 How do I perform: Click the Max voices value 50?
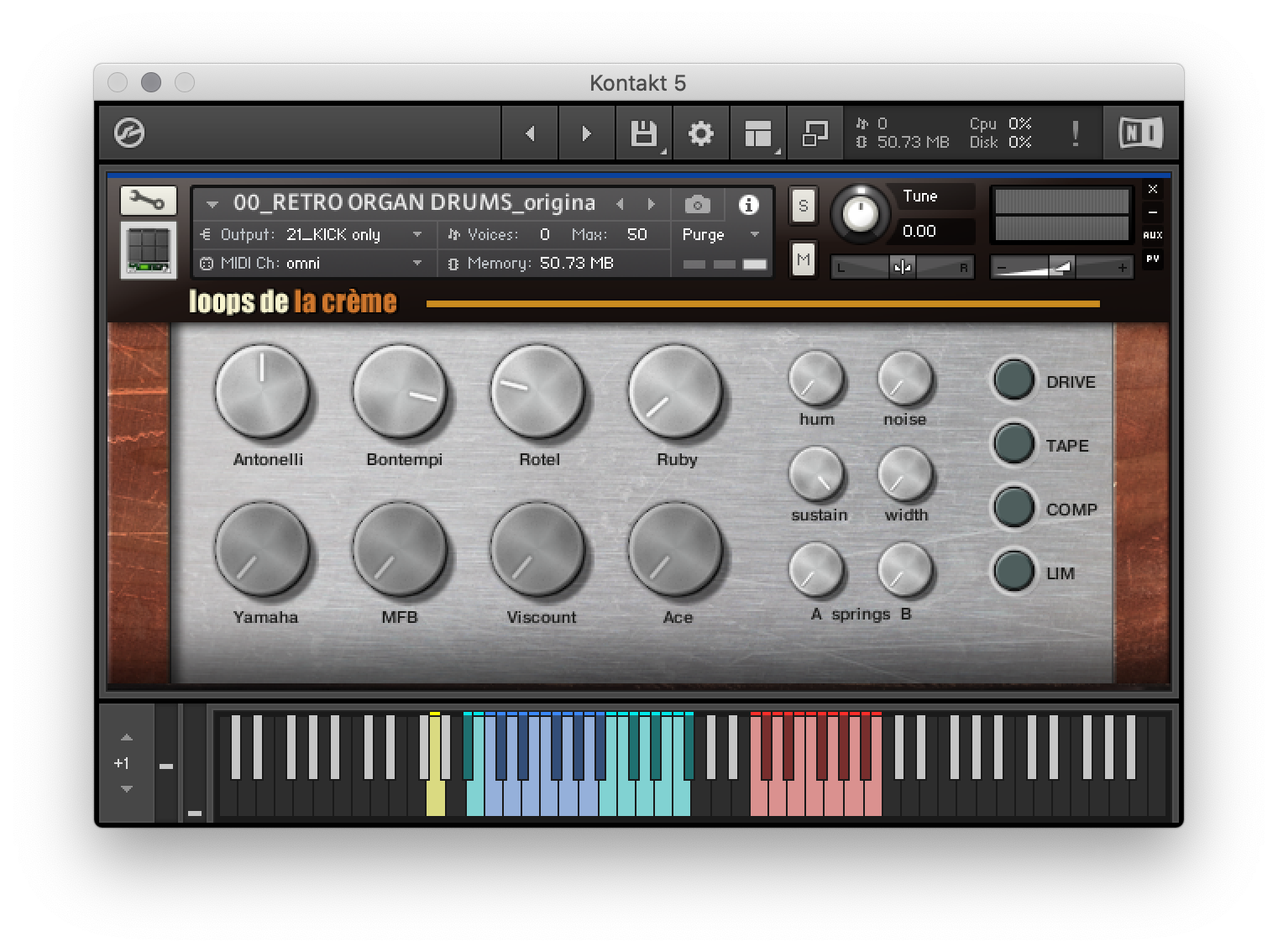[x=636, y=235]
